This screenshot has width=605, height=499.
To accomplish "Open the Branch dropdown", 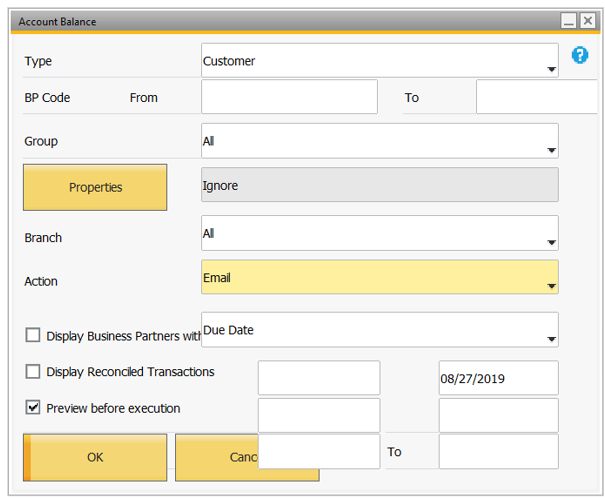I will pos(380,233).
